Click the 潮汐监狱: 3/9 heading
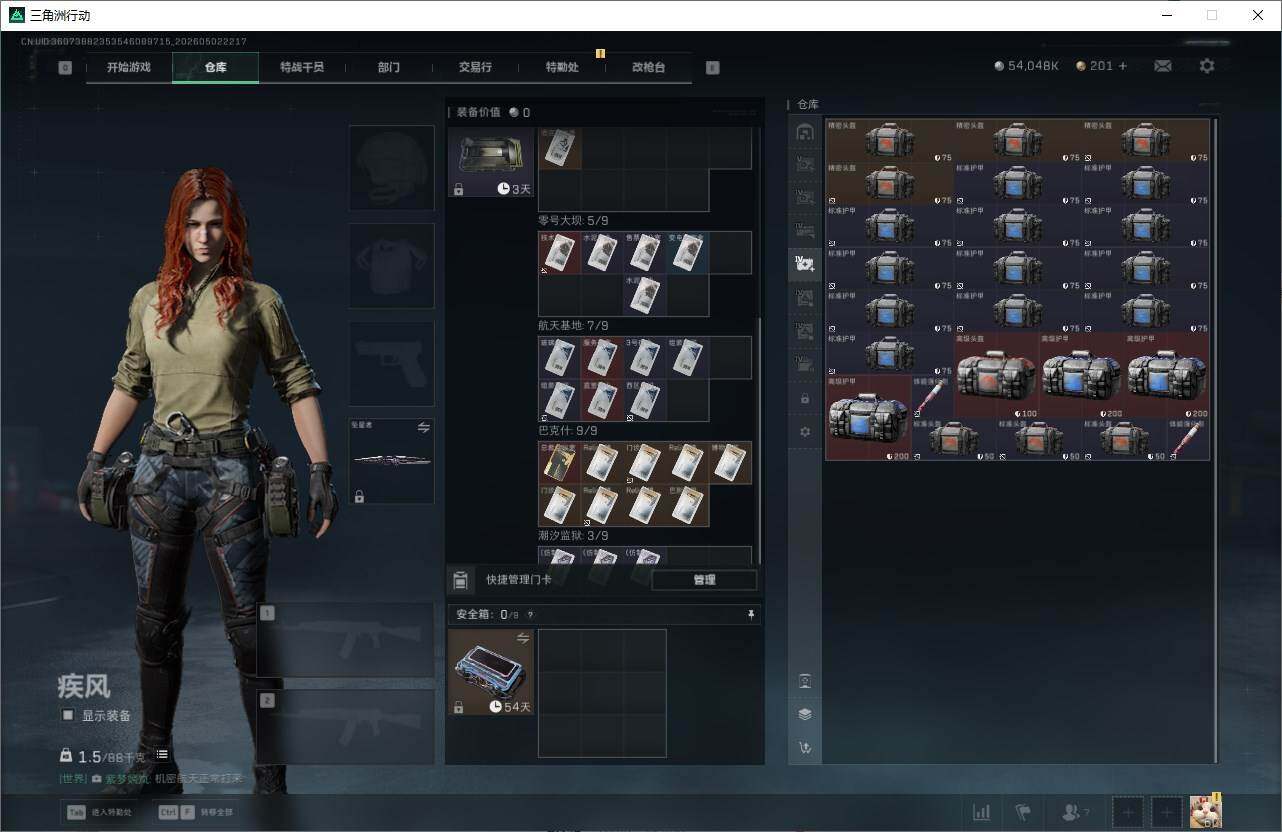1282x832 pixels. 573,536
